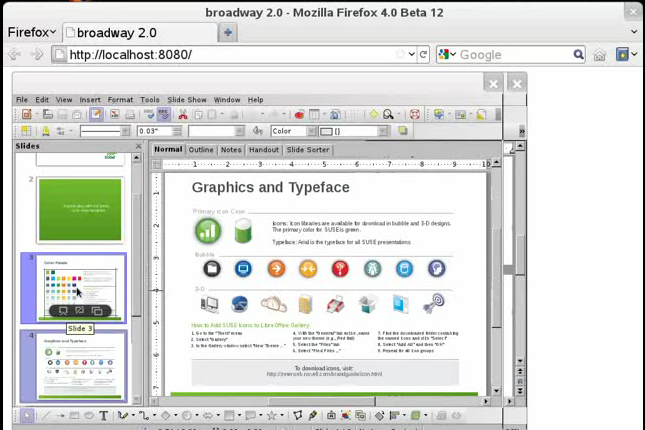Click the line width field 0.03"

(x=155, y=131)
